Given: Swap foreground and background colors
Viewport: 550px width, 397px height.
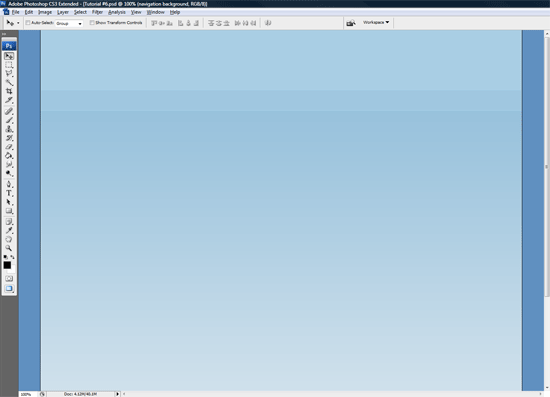Looking at the screenshot, I should [x=13, y=257].
